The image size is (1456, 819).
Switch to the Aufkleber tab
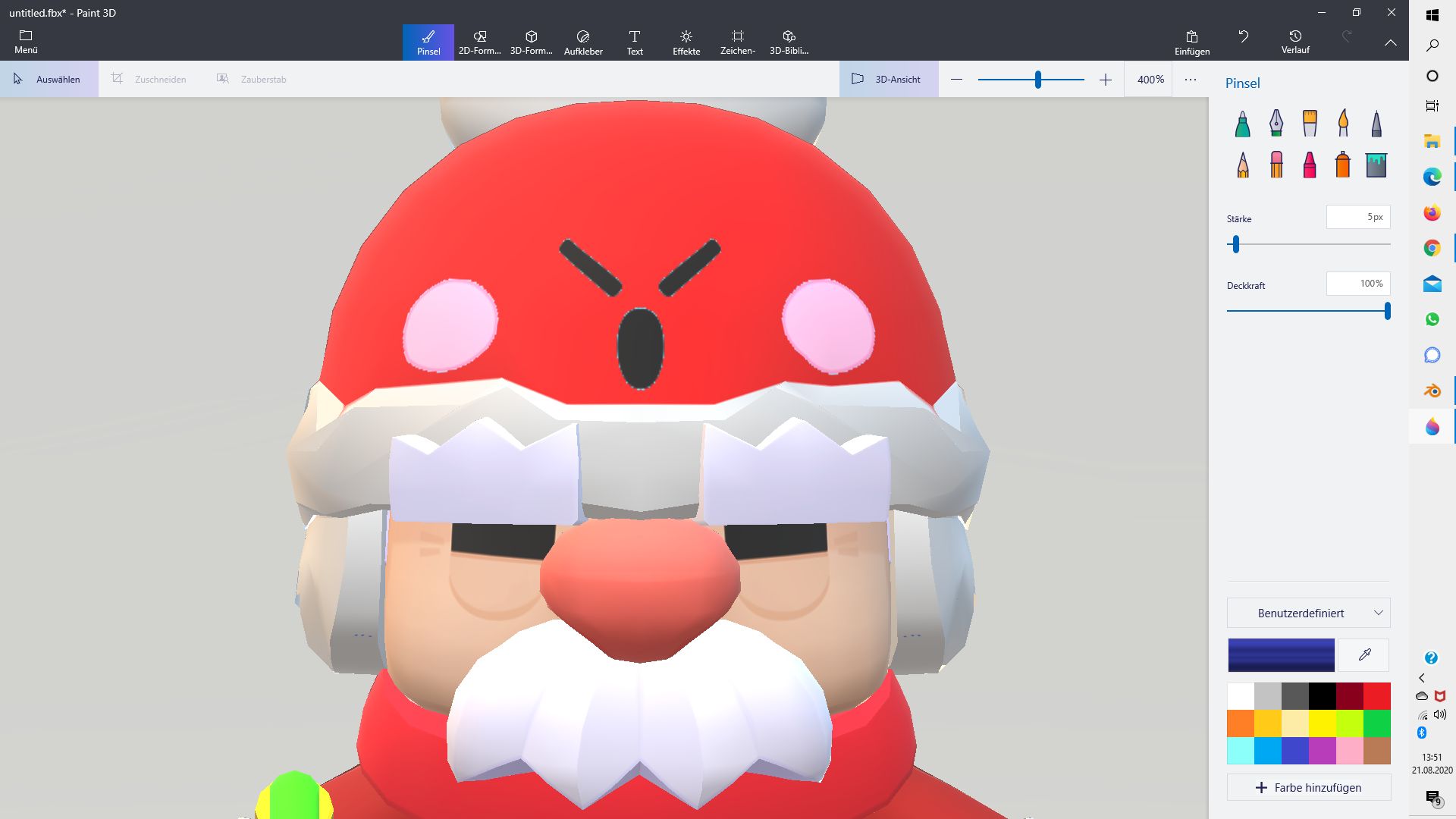(x=583, y=42)
